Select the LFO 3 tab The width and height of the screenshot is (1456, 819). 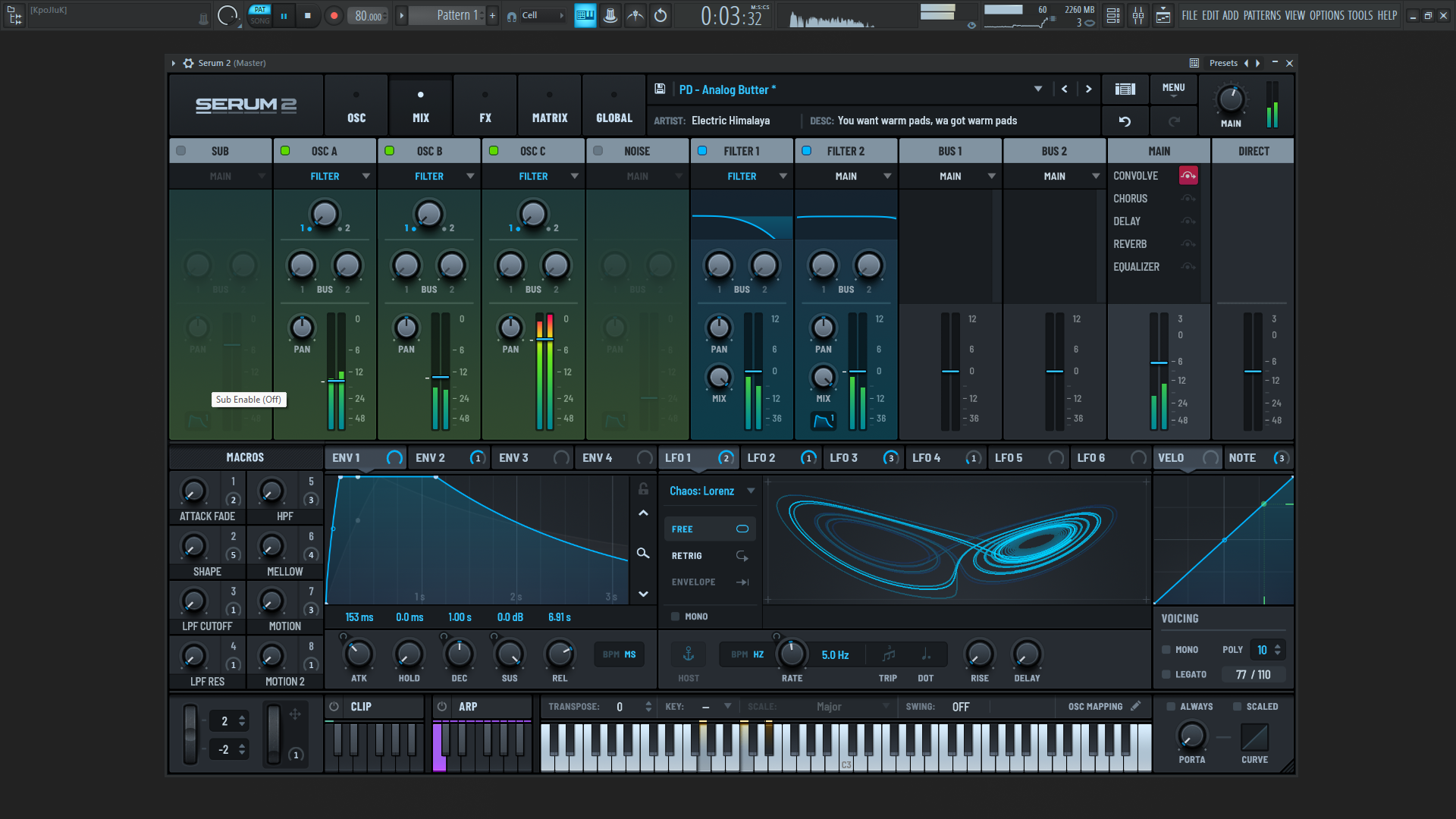[863, 458]
